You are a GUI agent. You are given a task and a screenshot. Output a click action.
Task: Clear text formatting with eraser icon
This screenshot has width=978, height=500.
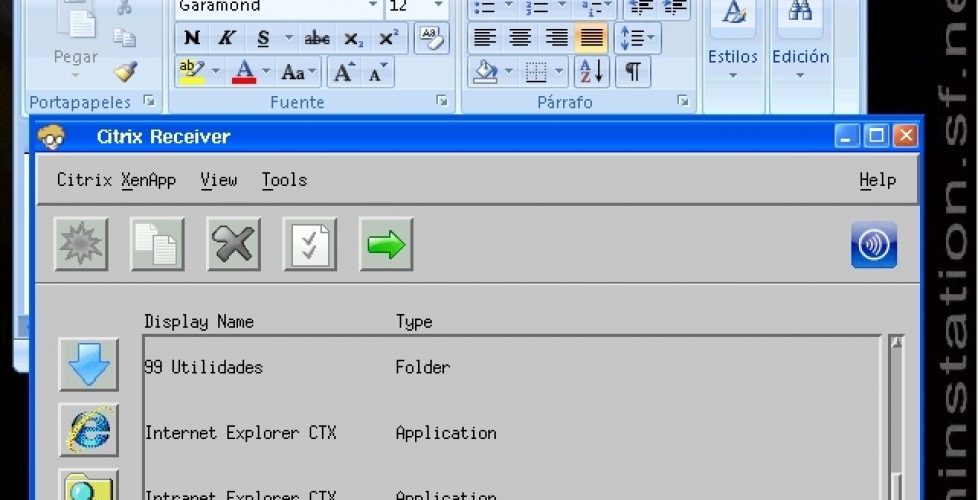431,39
